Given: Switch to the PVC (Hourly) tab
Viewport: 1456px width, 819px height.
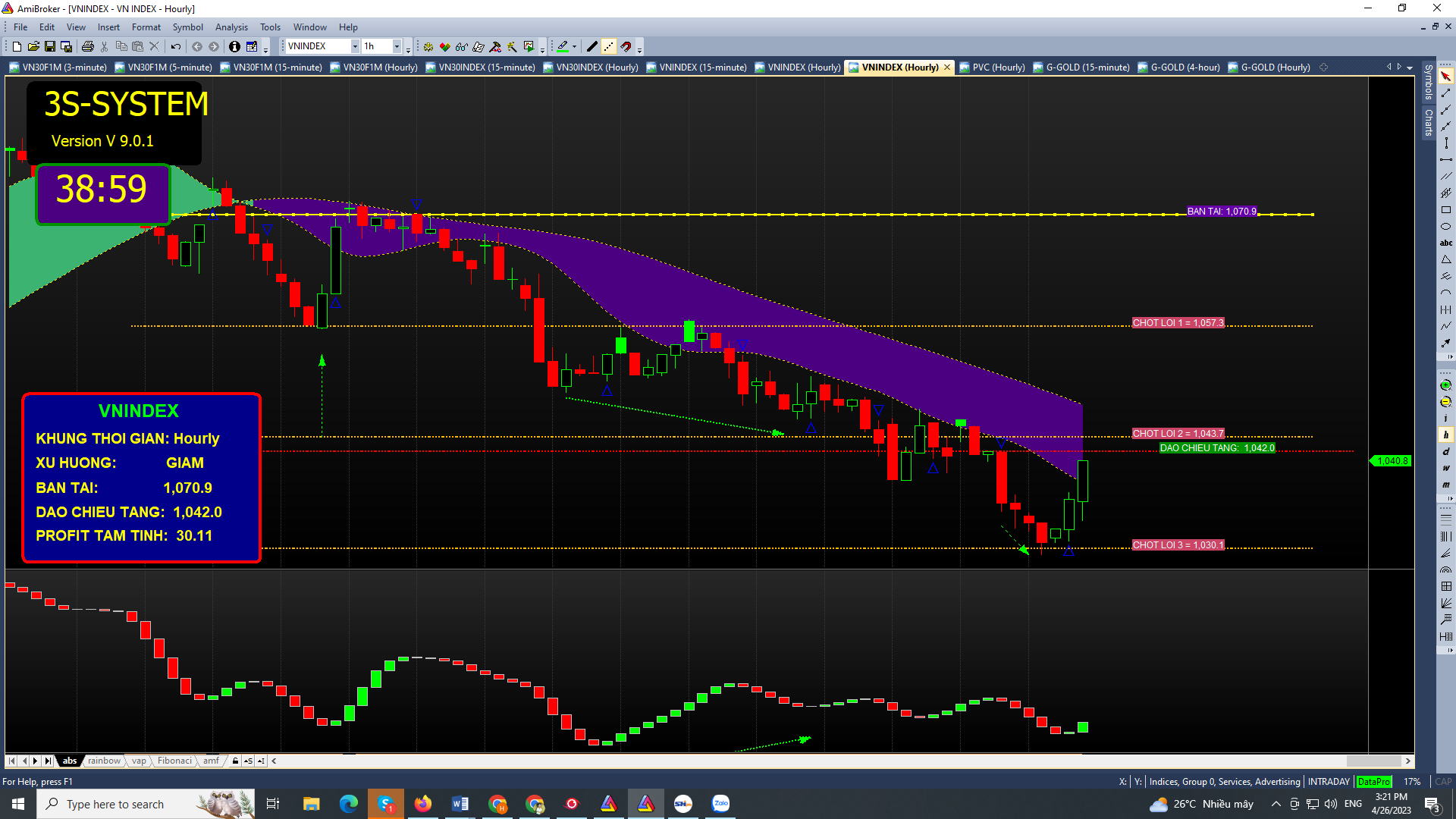Looking at the screenshot, I should pos(997,67).
